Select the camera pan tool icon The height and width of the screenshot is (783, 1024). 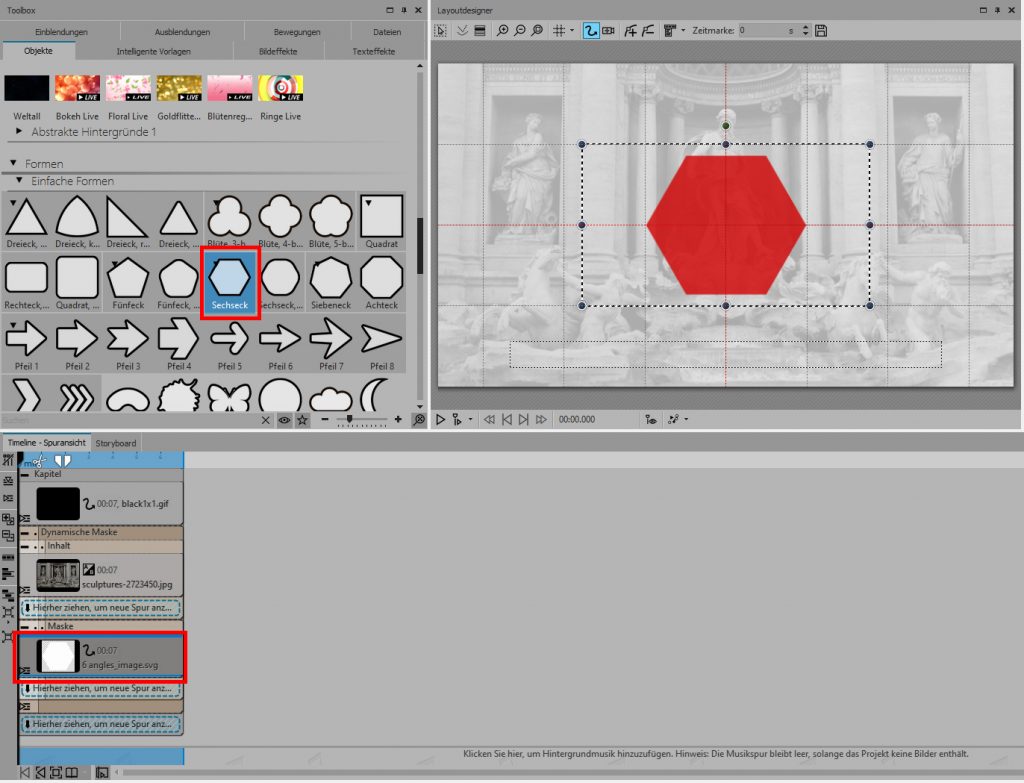click(x=607, y=31)
